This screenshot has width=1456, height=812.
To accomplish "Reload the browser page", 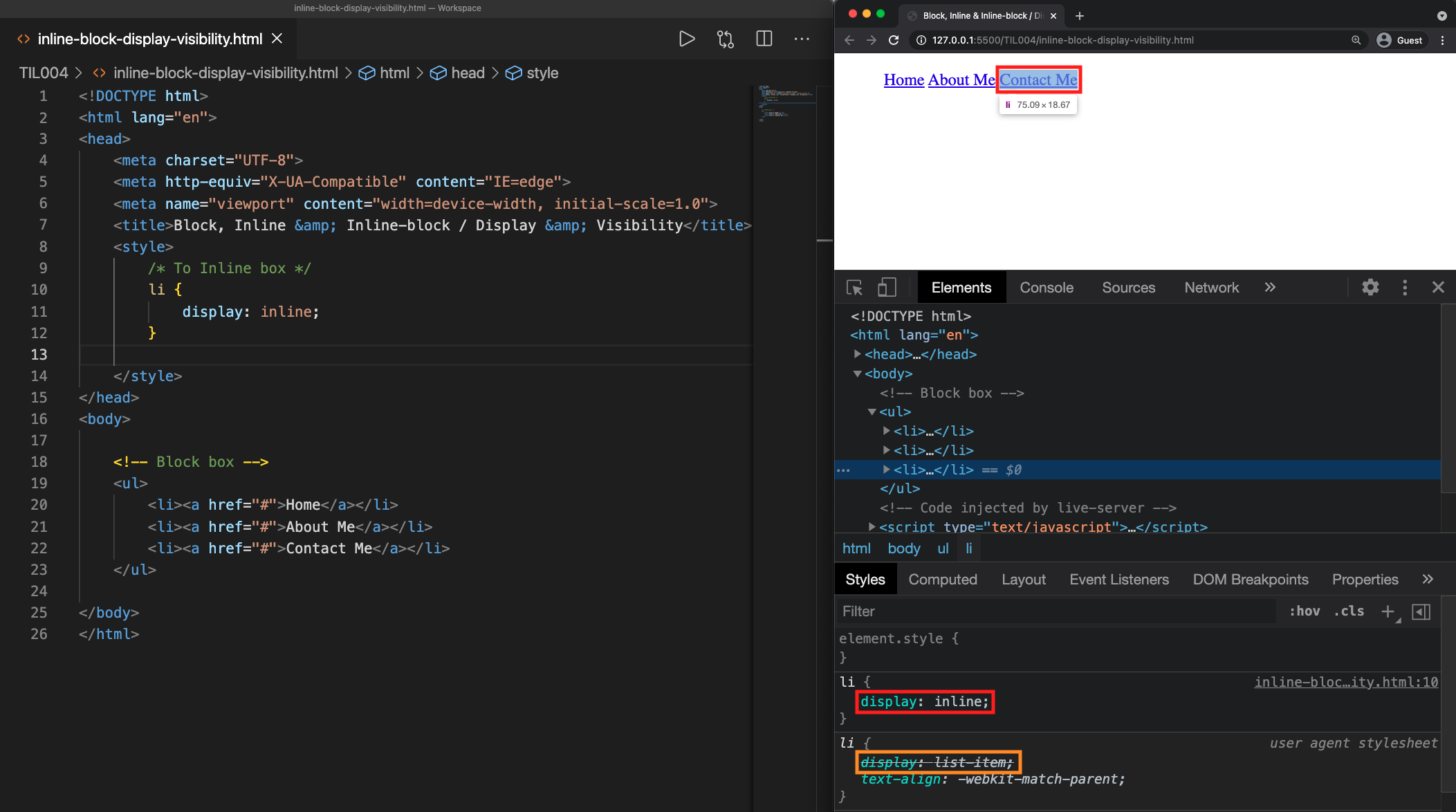I will click(x=894, y=40).
